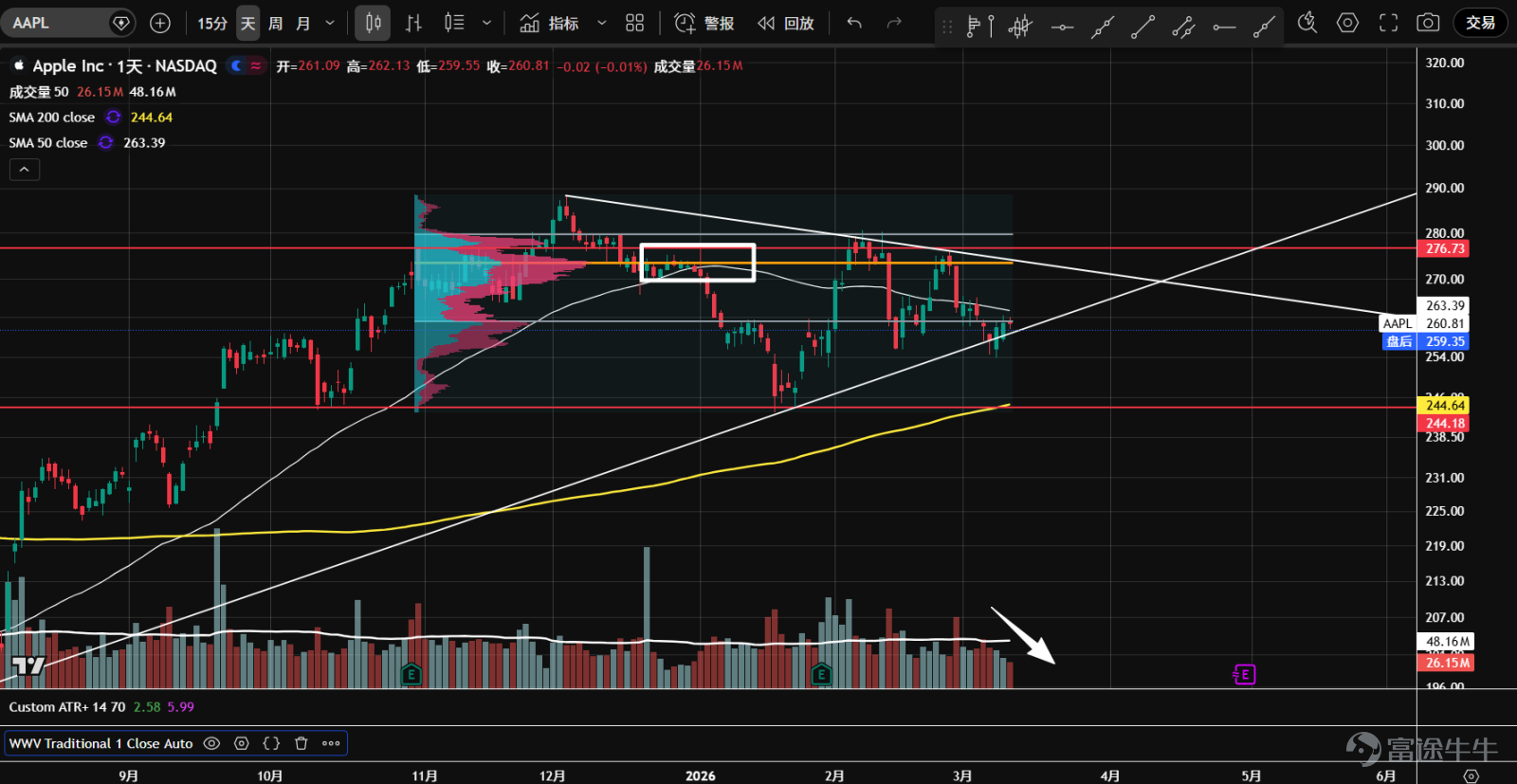Expand the timeframe interval dropdown

point(330,23)
